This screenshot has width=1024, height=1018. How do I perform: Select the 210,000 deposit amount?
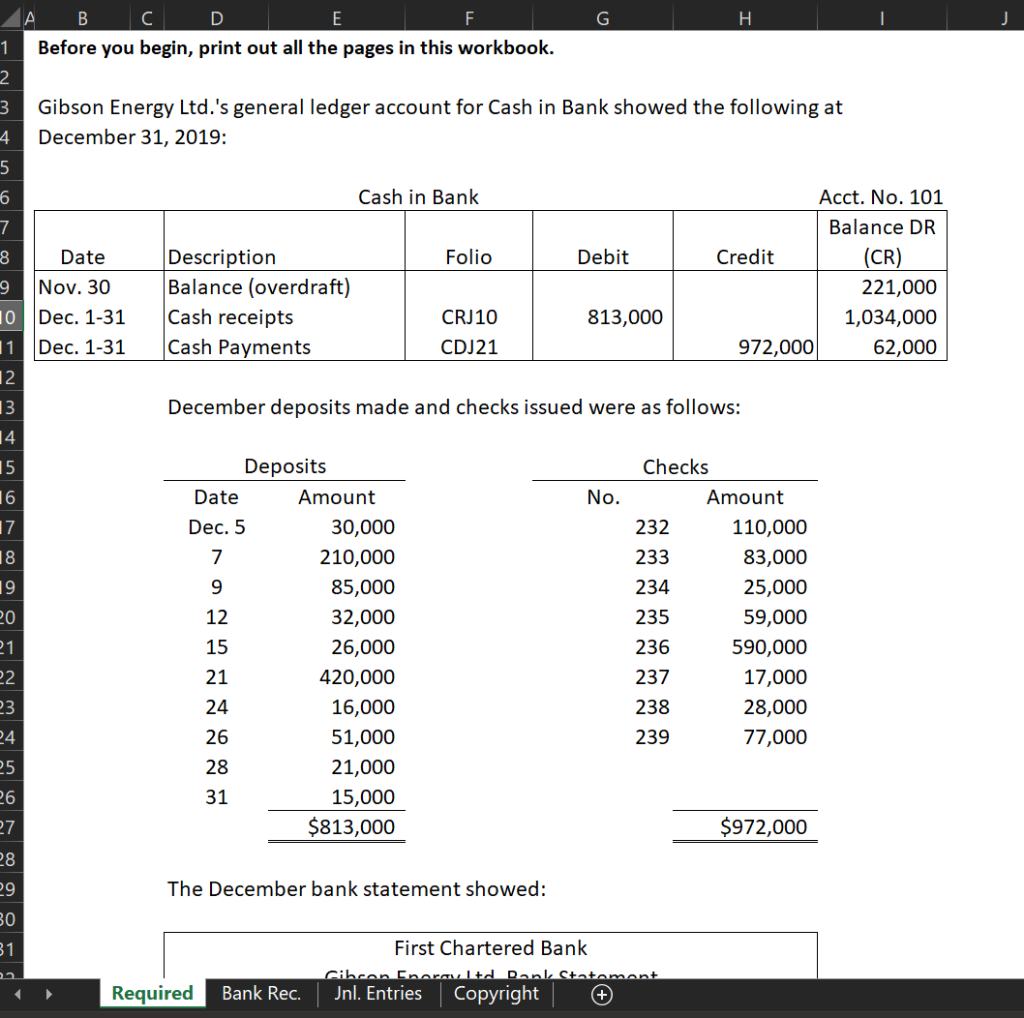(336, 557)
